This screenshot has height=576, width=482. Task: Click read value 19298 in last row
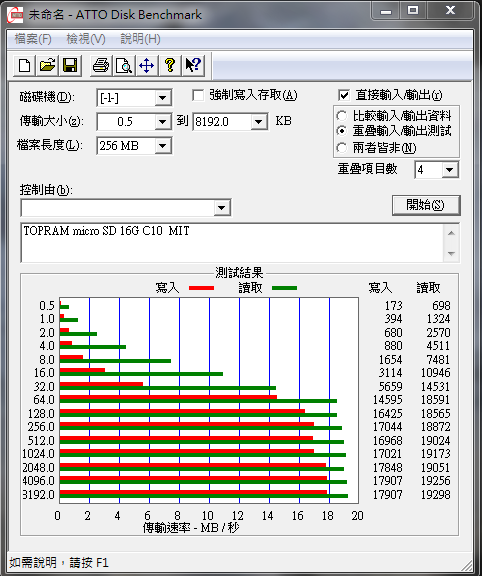click(x=435, y=495)
